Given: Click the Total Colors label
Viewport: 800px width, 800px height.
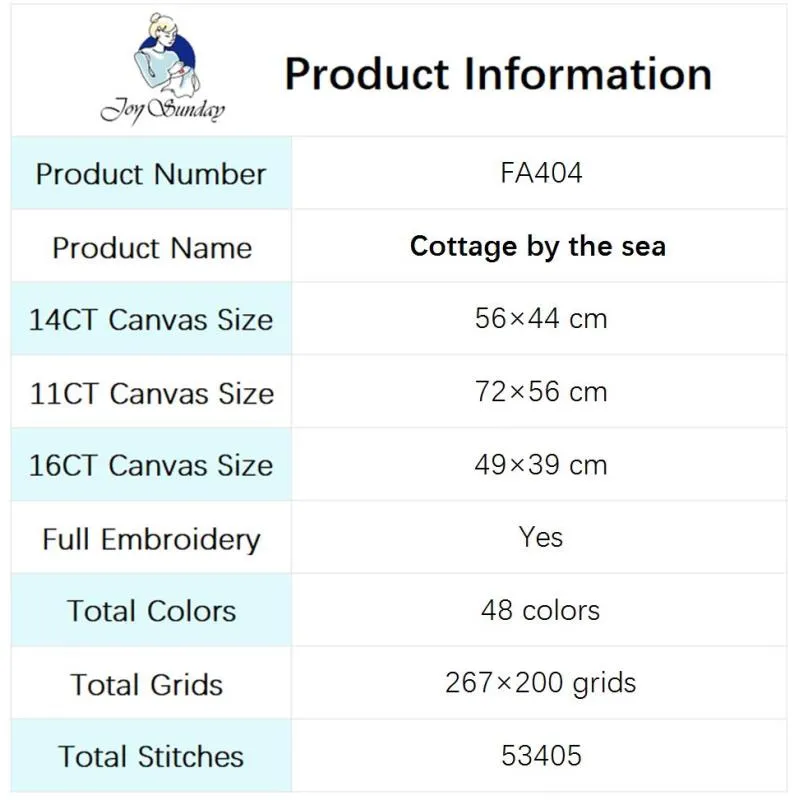Looking at the screenshot, I should pyautogui.click(x=151, y=611).
